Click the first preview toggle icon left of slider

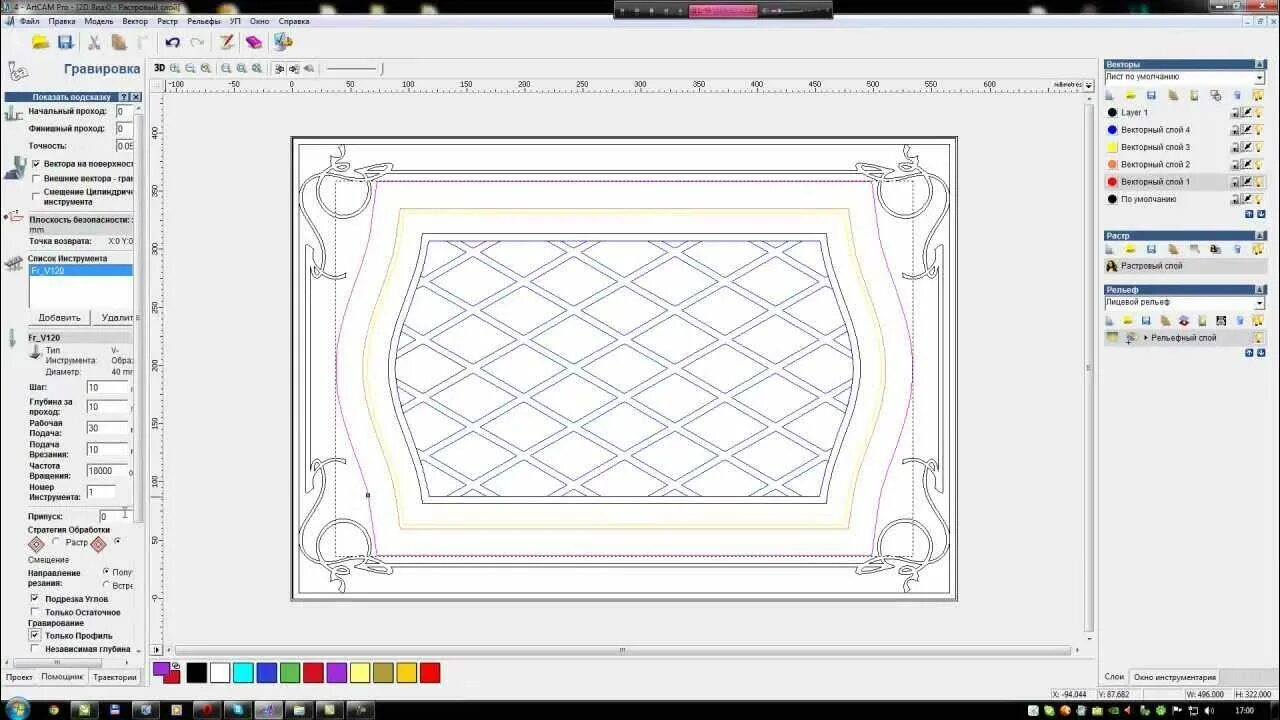pos(279,68)
